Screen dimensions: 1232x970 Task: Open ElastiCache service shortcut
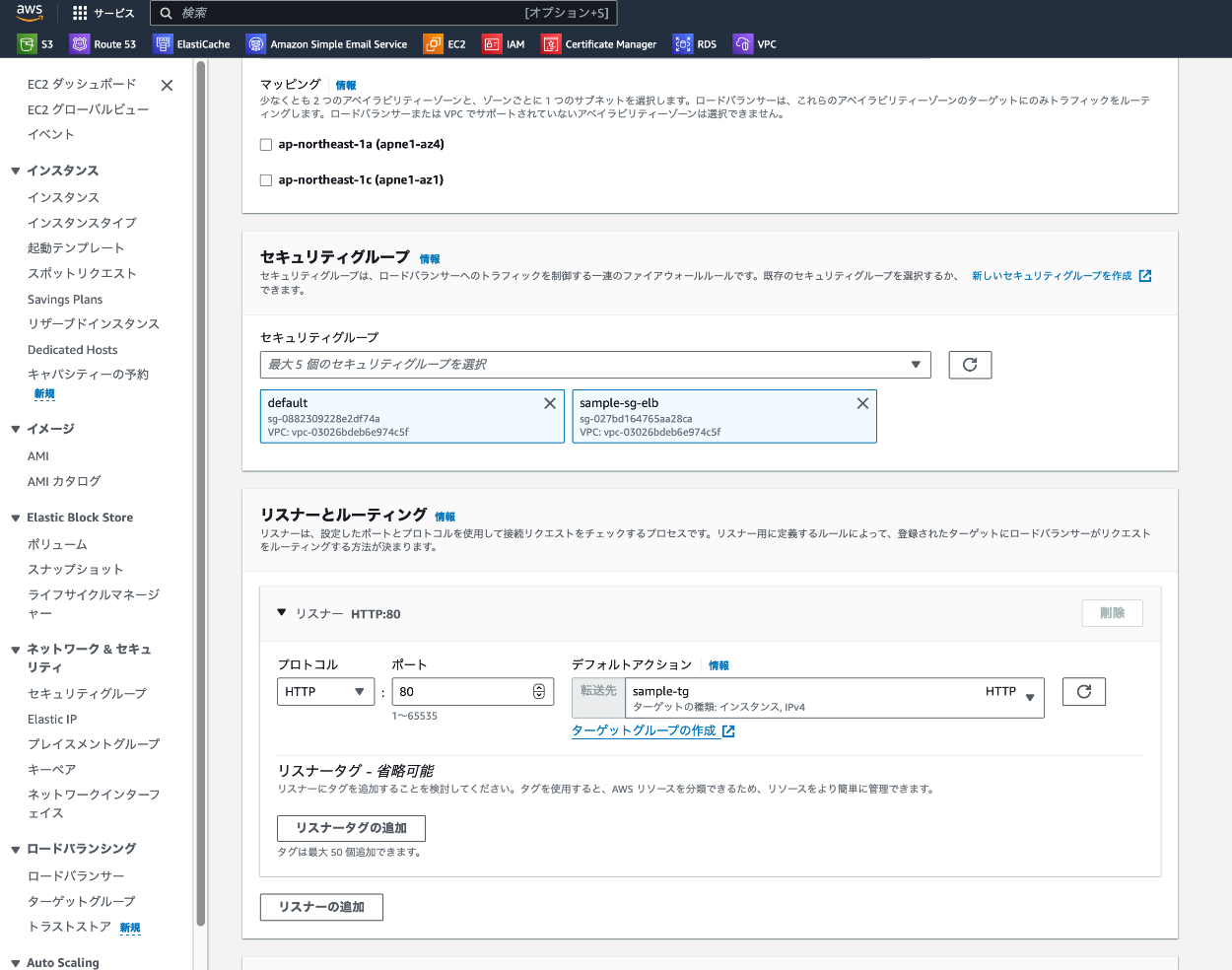163,44
